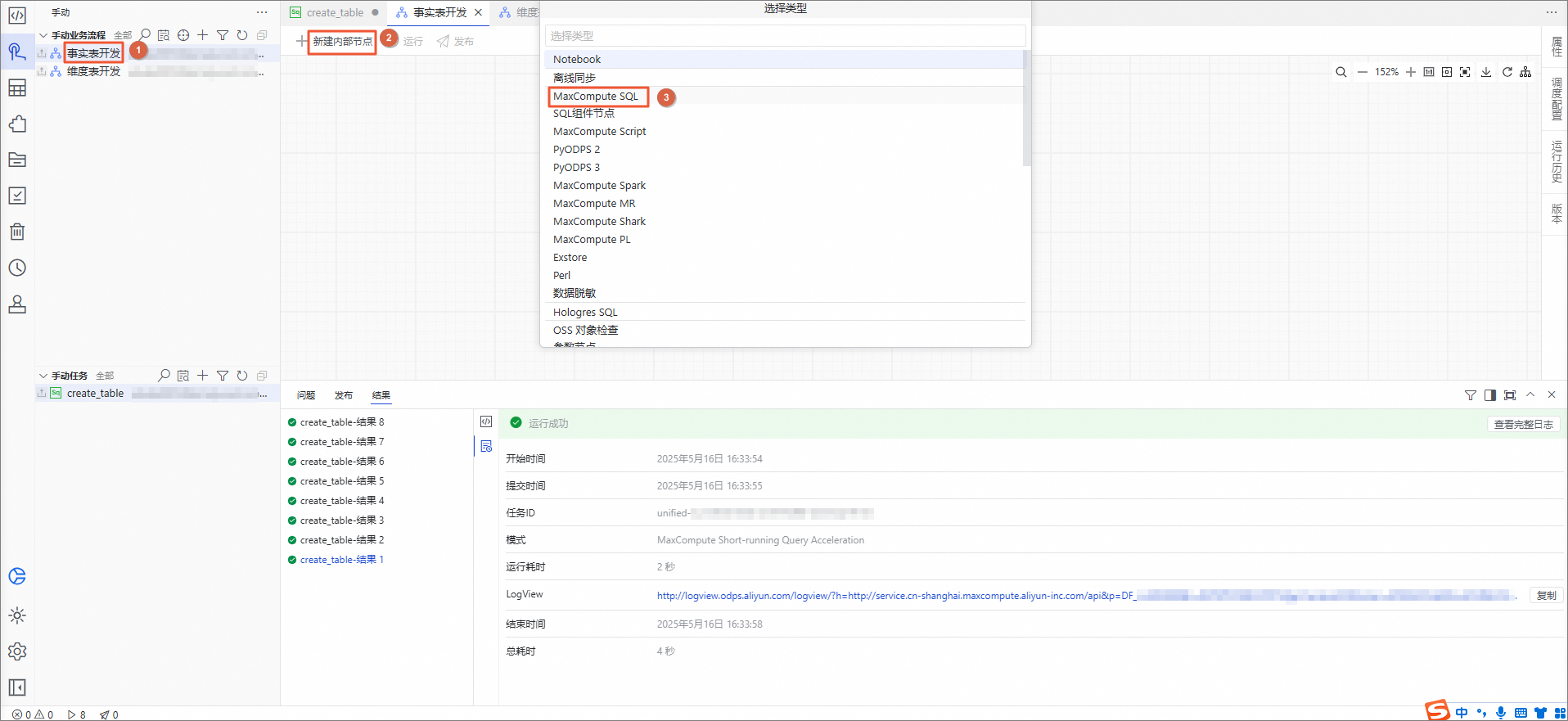Zoom out the canvas with minus

pyautogui.click(x=1363, y=72)
